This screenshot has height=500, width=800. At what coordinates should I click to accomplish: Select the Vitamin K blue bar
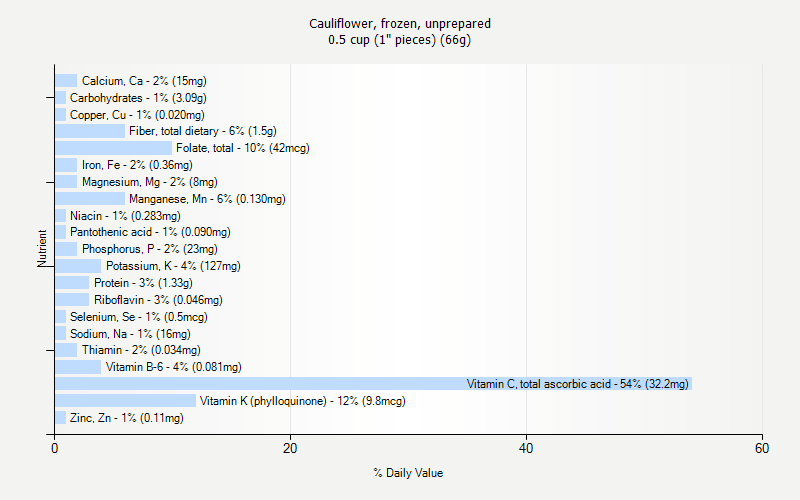[x=126, y=401]
